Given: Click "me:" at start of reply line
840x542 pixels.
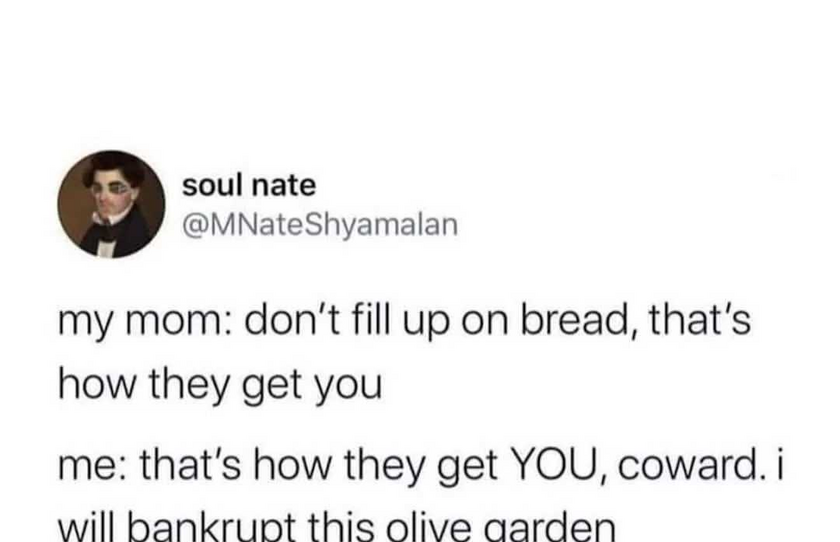Looking at the screenshot, I should [x=93, y=467].
